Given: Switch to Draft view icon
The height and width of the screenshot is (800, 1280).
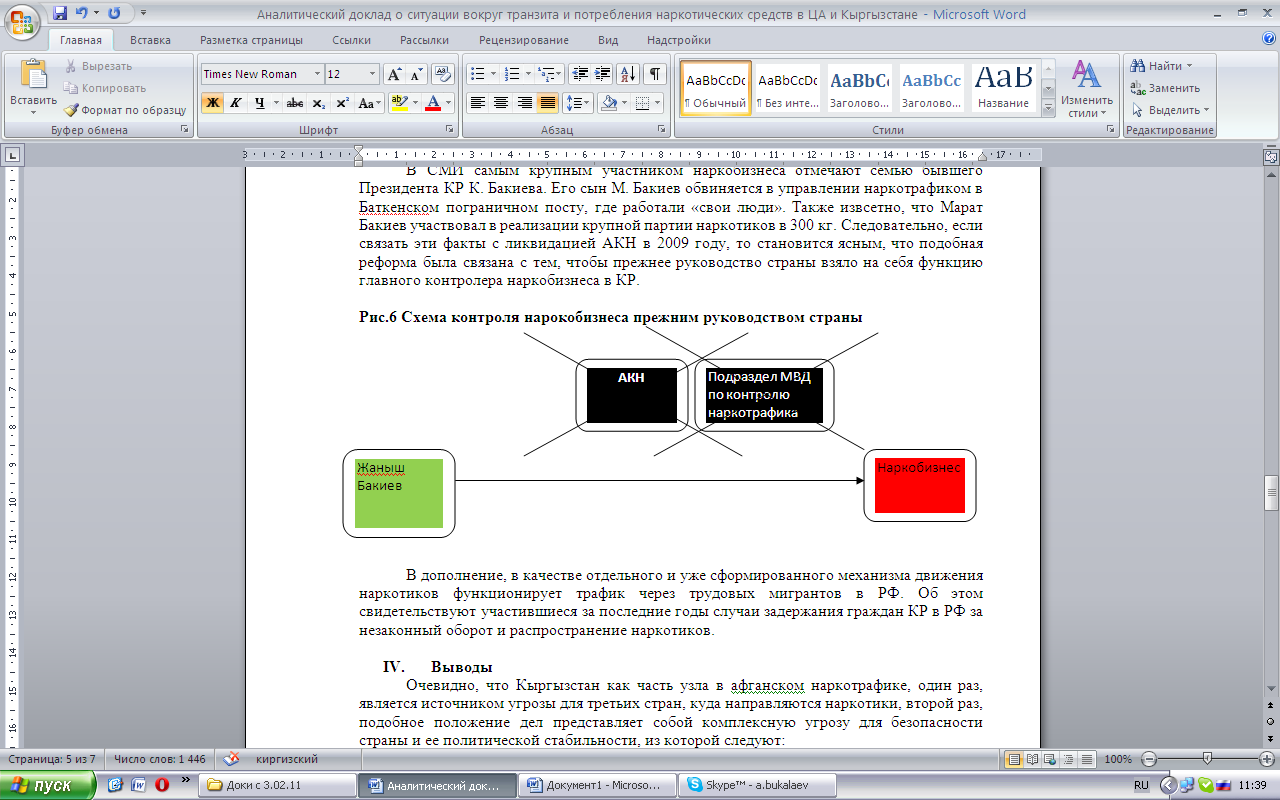Looking at the screenshot, I should 1087,759.
